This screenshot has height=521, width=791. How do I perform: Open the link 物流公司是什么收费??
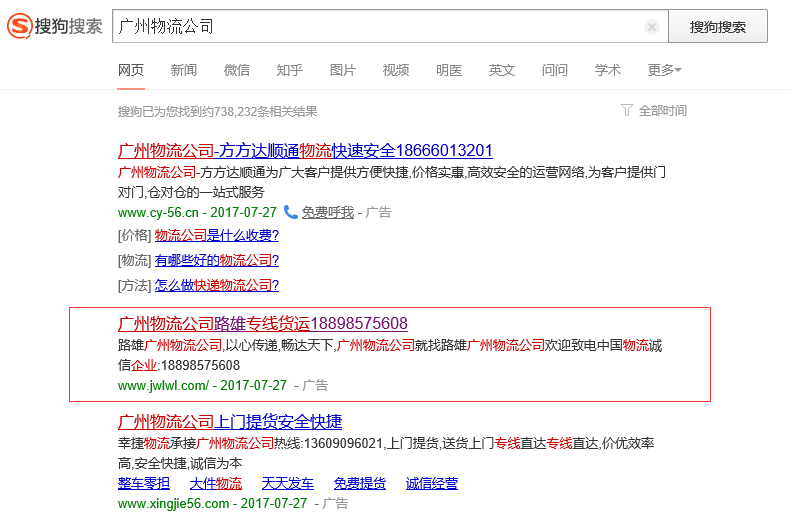(x=217, y=235)
